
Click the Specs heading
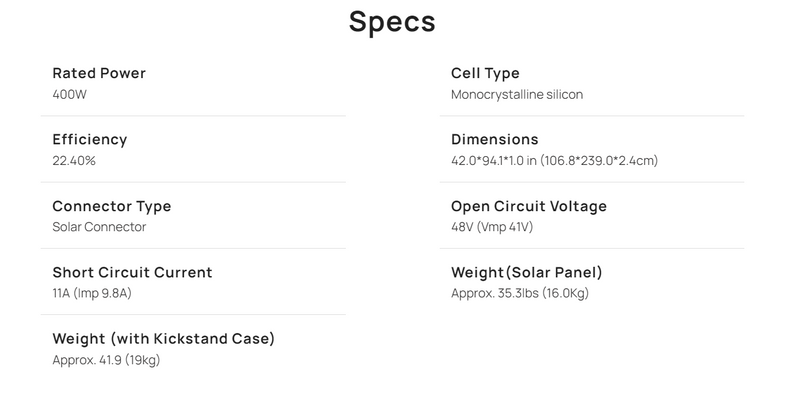pos(392,22)
